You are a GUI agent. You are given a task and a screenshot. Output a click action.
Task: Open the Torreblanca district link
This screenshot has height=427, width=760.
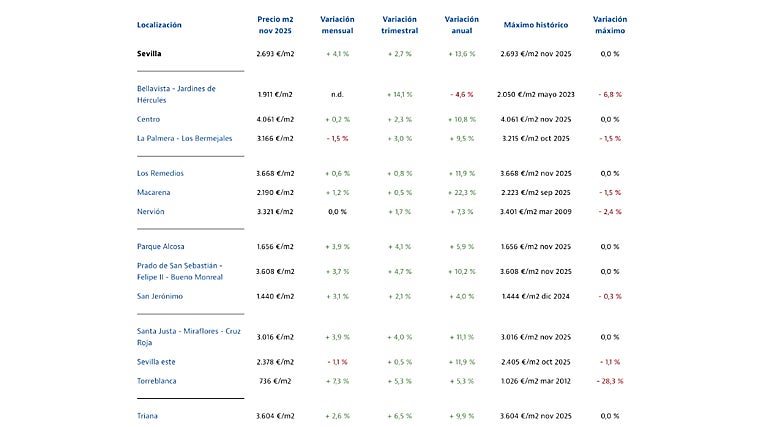[x=158, y=380]
